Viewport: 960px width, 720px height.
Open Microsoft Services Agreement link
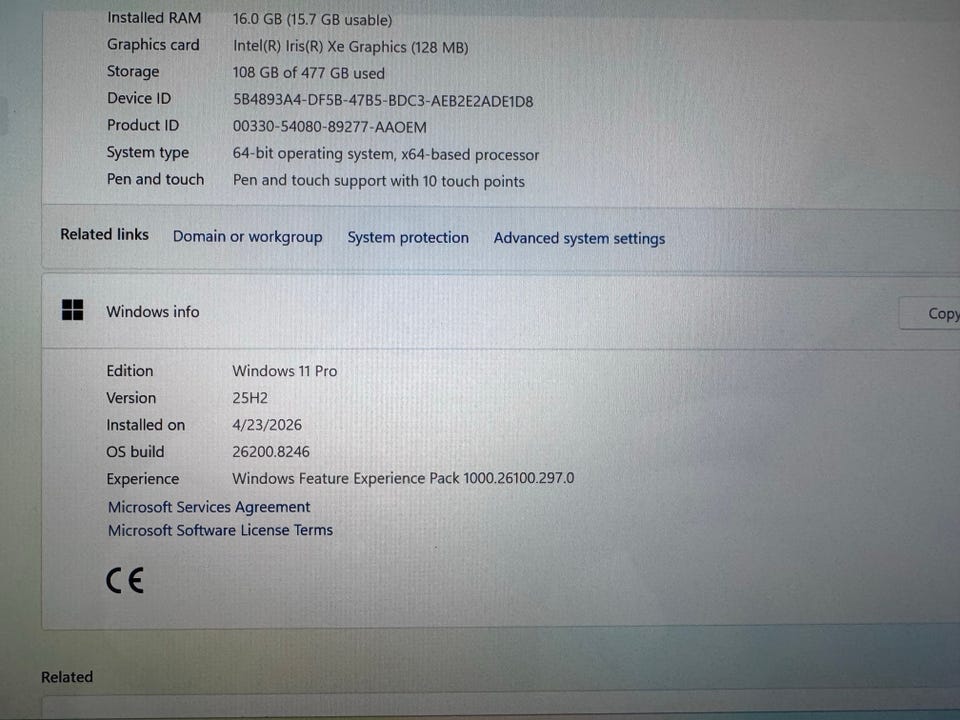coord(209,507)
